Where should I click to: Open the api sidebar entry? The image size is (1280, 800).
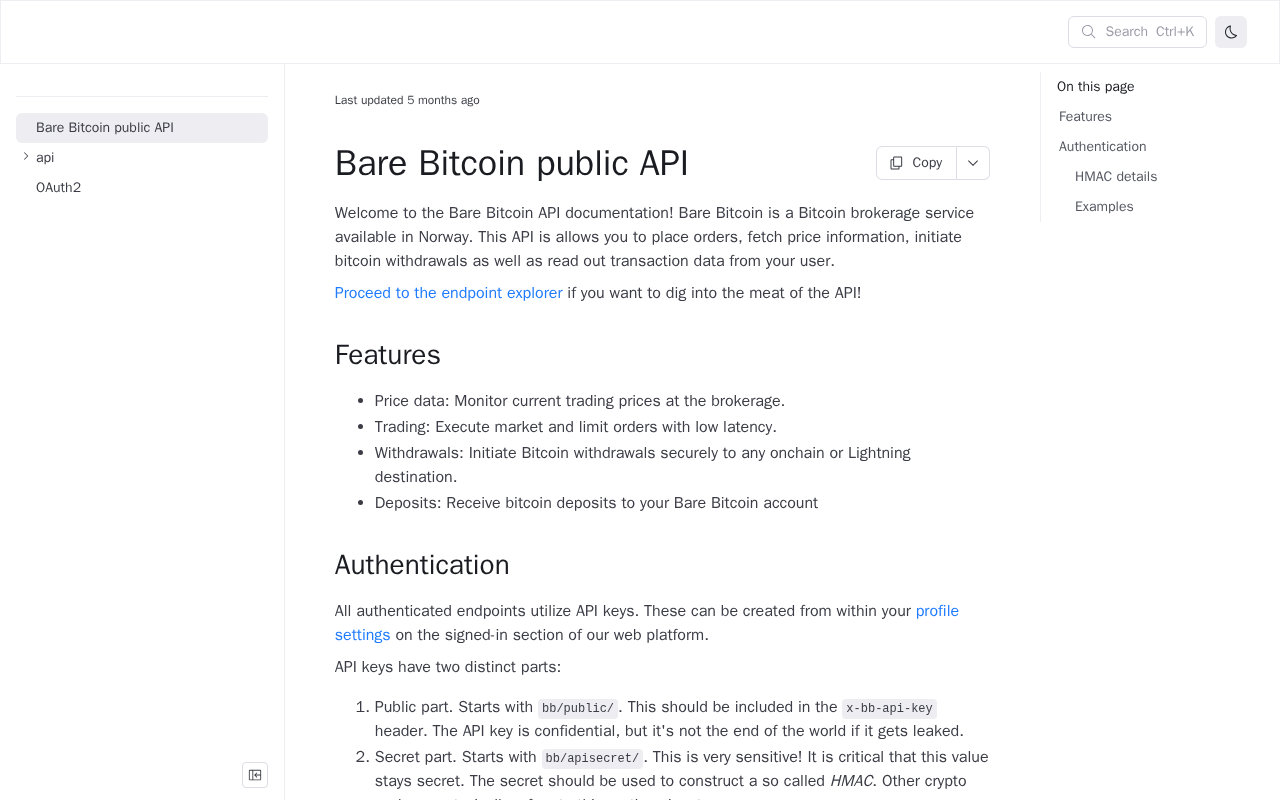(45, 158)
